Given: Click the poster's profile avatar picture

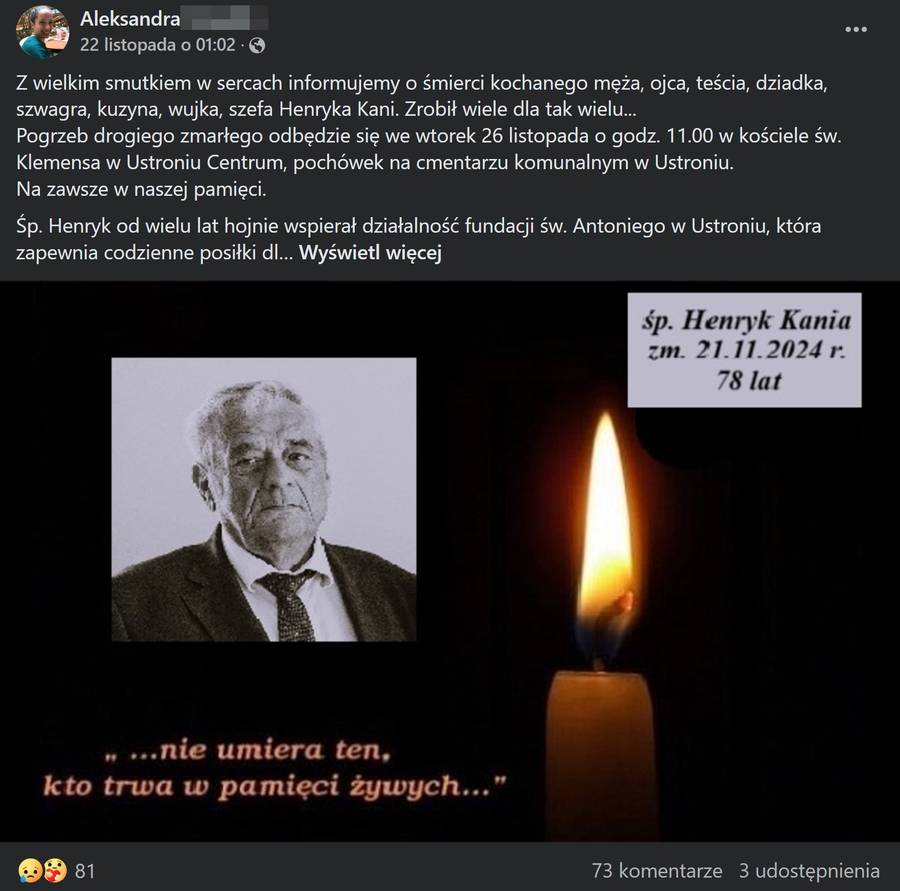Looking at the screenshot, I should pos(42,31).
